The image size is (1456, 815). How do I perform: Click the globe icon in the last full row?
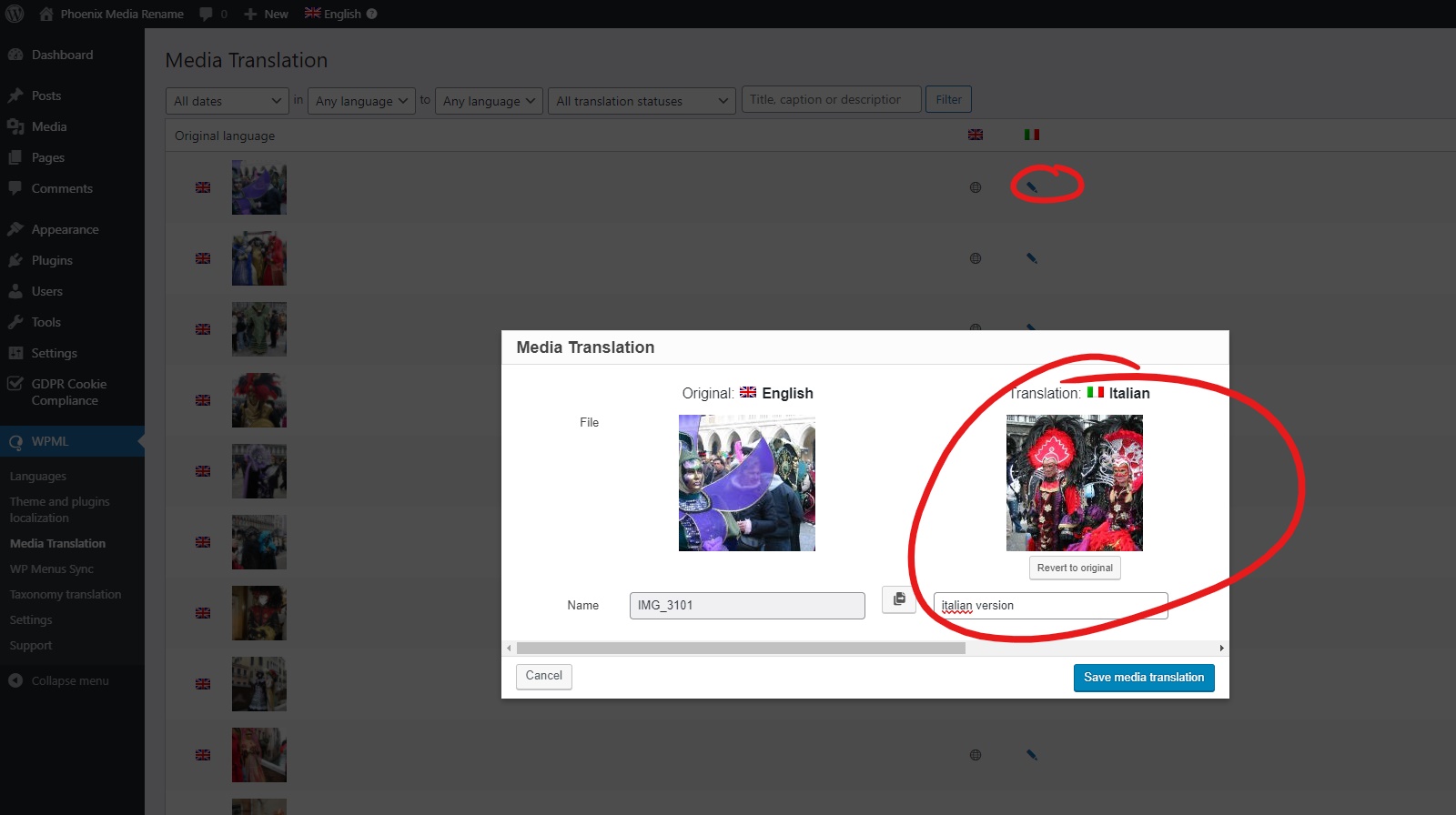976,755
